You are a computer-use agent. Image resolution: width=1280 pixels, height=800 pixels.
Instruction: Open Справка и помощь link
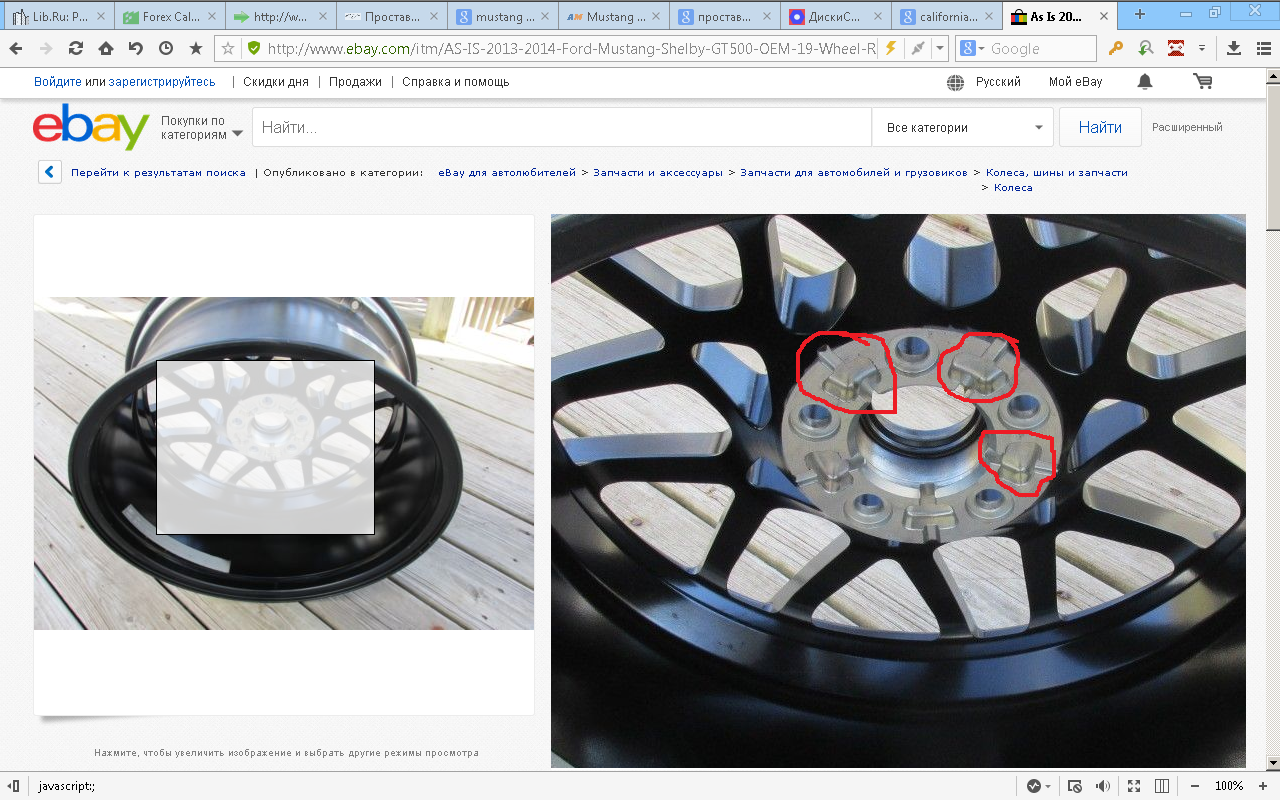point(456,82)
